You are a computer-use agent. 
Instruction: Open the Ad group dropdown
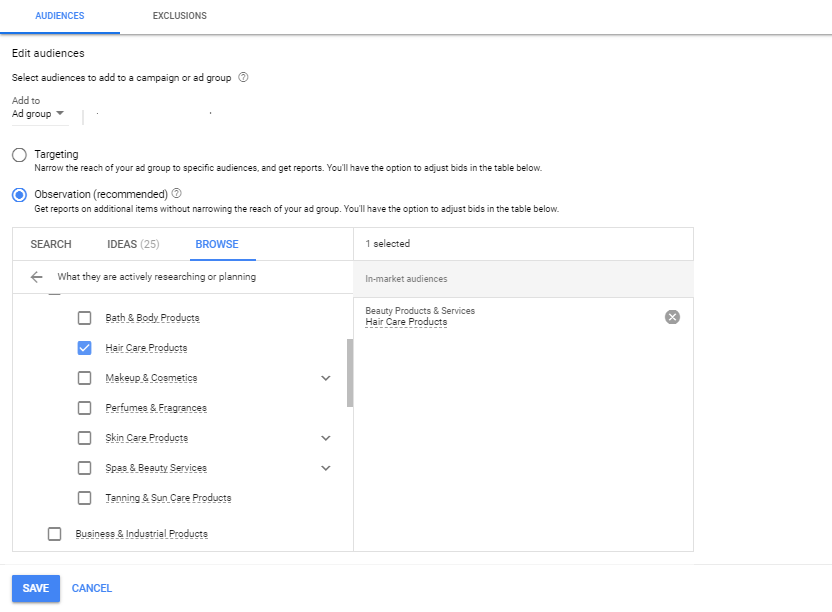point(38,114)
